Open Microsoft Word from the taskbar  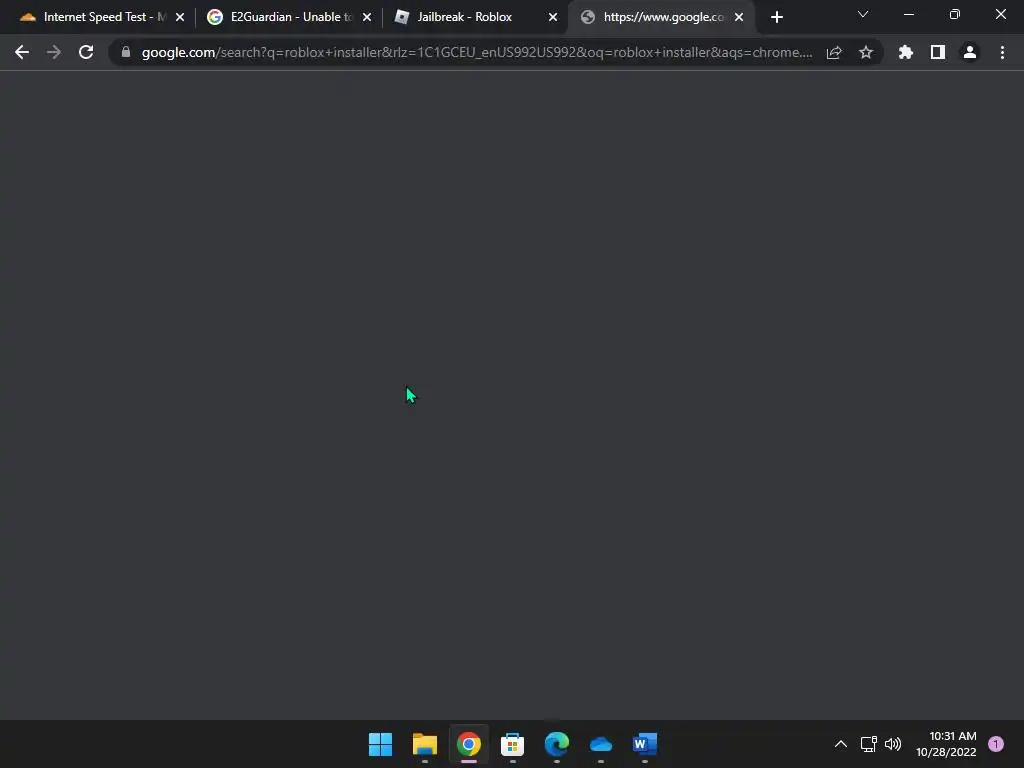tap(645, 744)
